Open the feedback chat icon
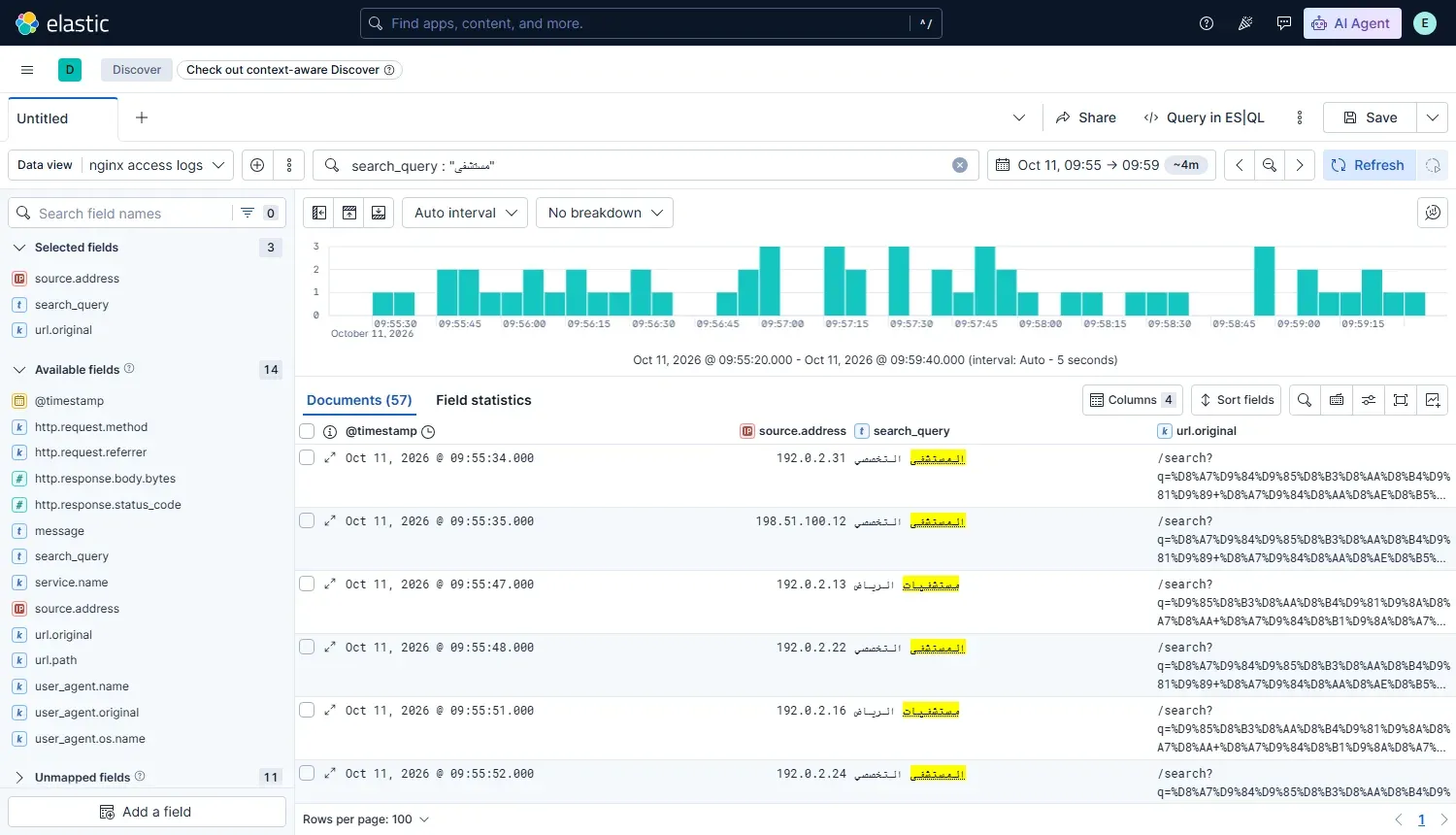The image size is (1456, 835). (x=1284, y=23)
